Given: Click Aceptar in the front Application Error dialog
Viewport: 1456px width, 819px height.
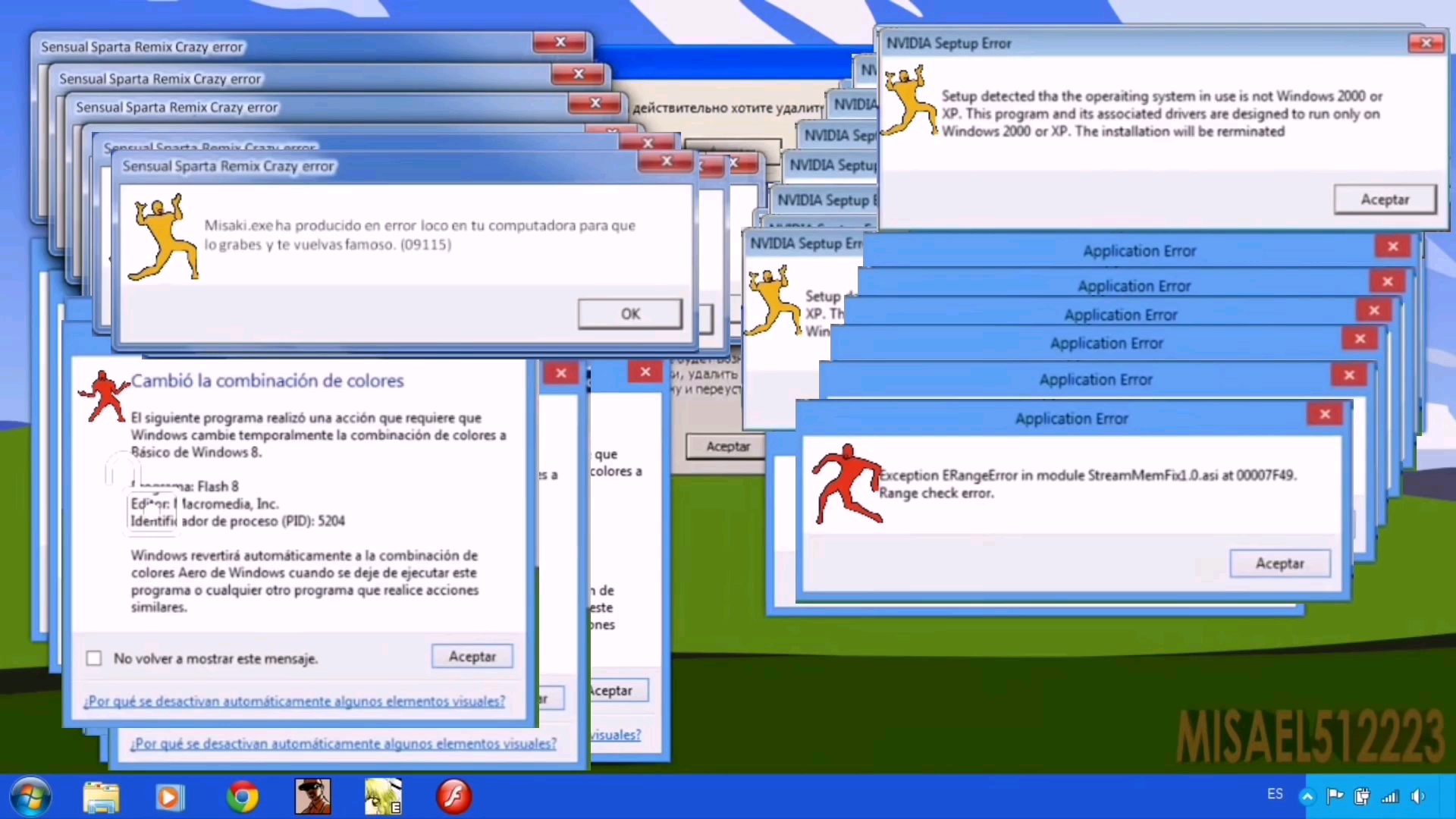Looking at the screenshot, I should [x=1280, y=563].
